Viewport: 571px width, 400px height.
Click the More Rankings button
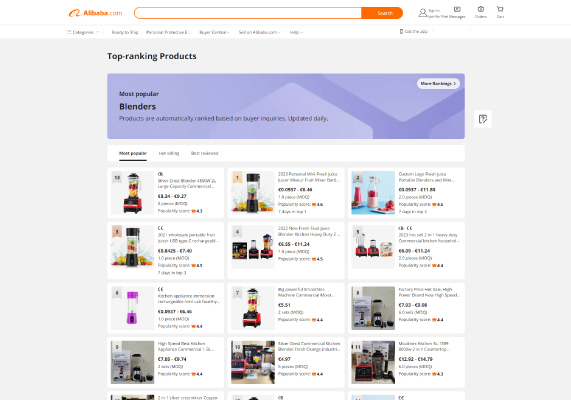438,83
